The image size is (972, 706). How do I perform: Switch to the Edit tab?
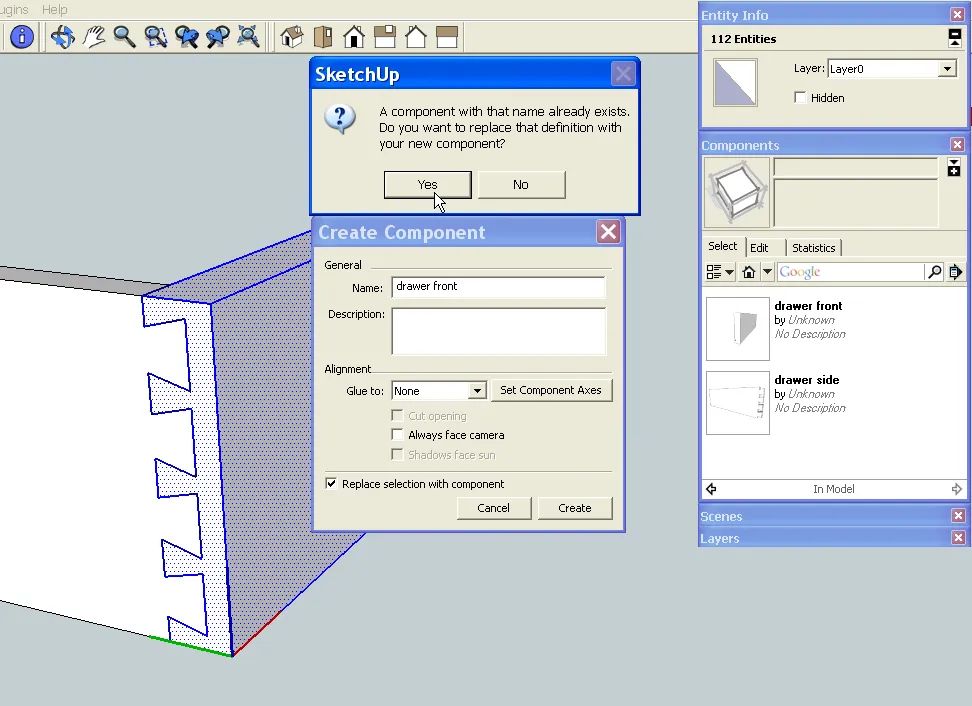click(759, 248)
